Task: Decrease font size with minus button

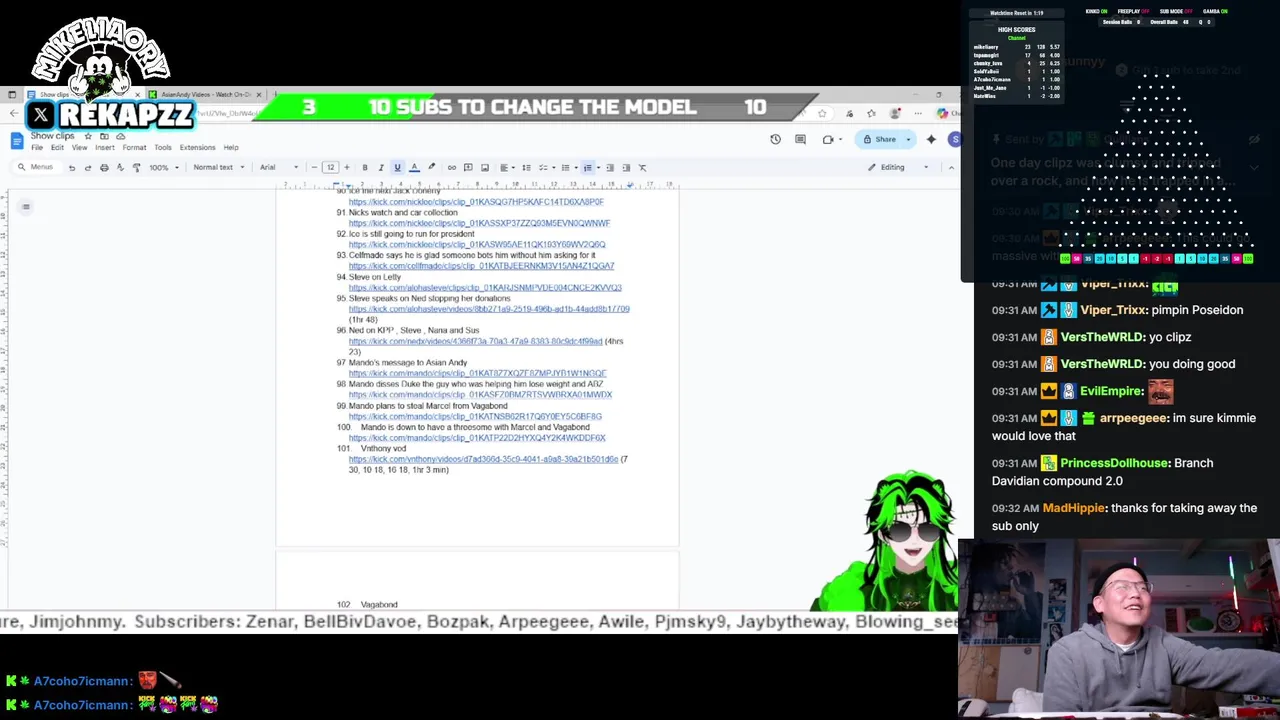Action: tap(314, 168)
